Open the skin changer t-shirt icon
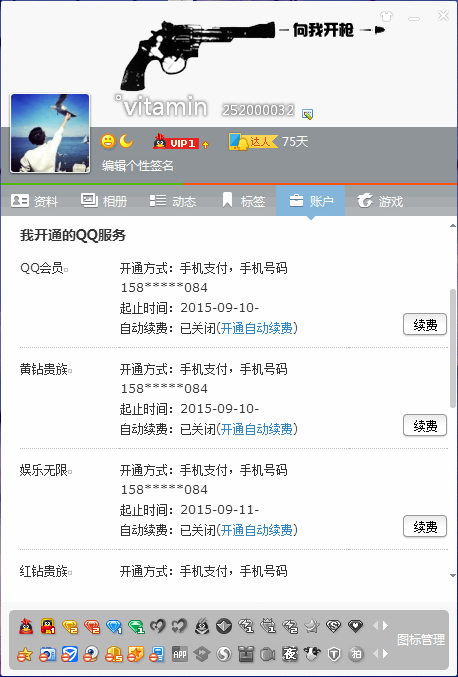 386,17
